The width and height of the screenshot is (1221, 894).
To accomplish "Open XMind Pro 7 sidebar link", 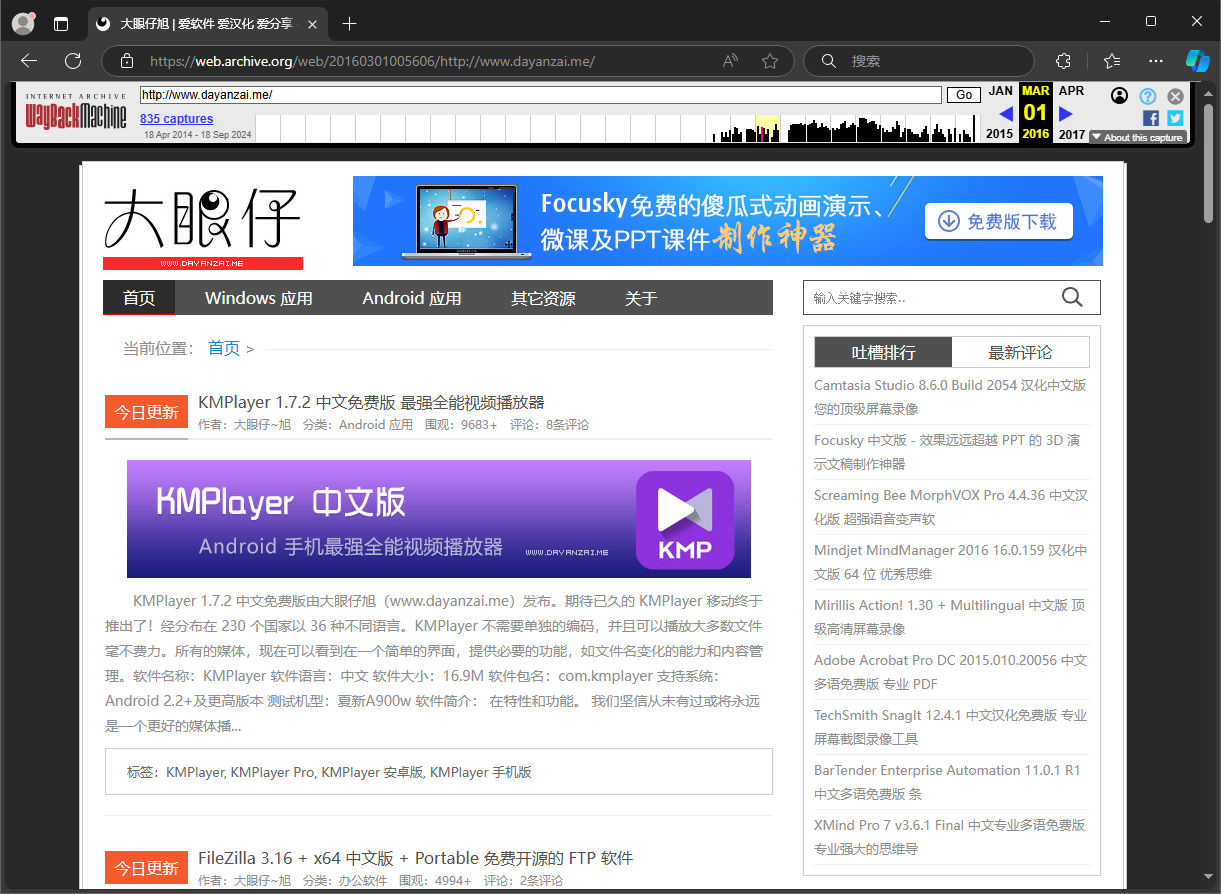I will coord(949,837).
